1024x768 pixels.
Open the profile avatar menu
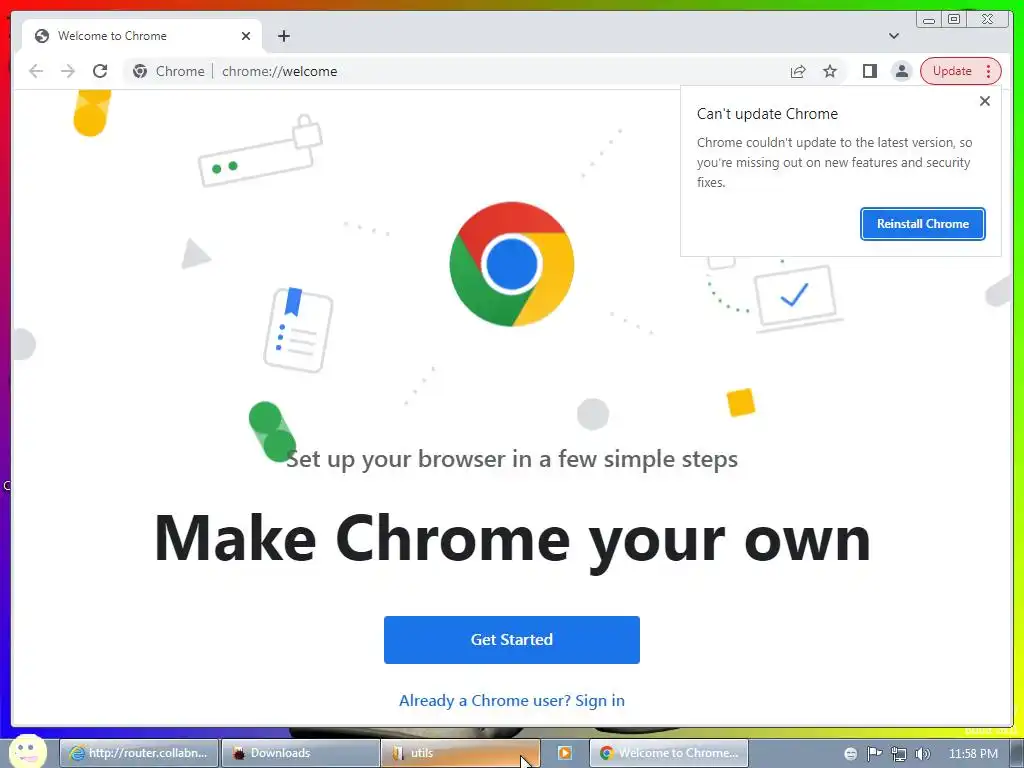902,71
